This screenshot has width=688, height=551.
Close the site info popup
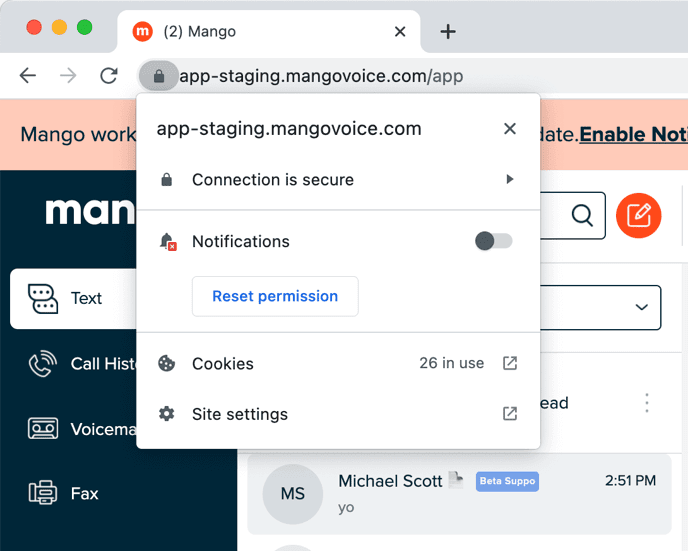point(510,129)
